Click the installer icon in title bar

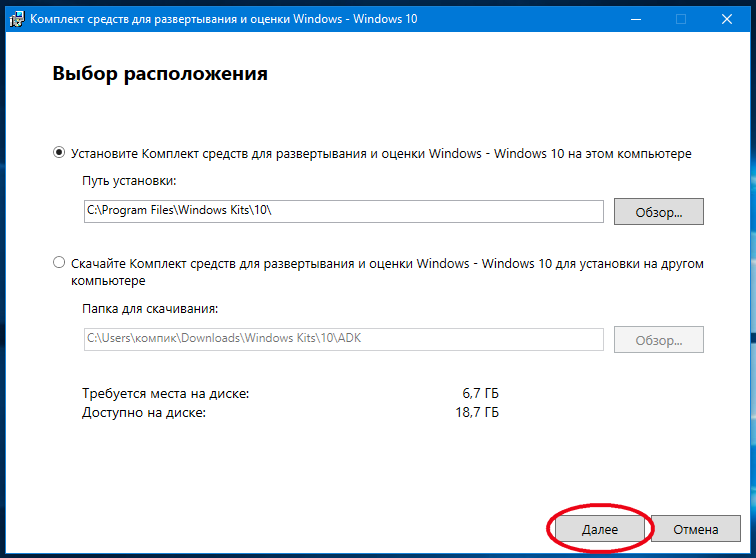pos(17,19)
